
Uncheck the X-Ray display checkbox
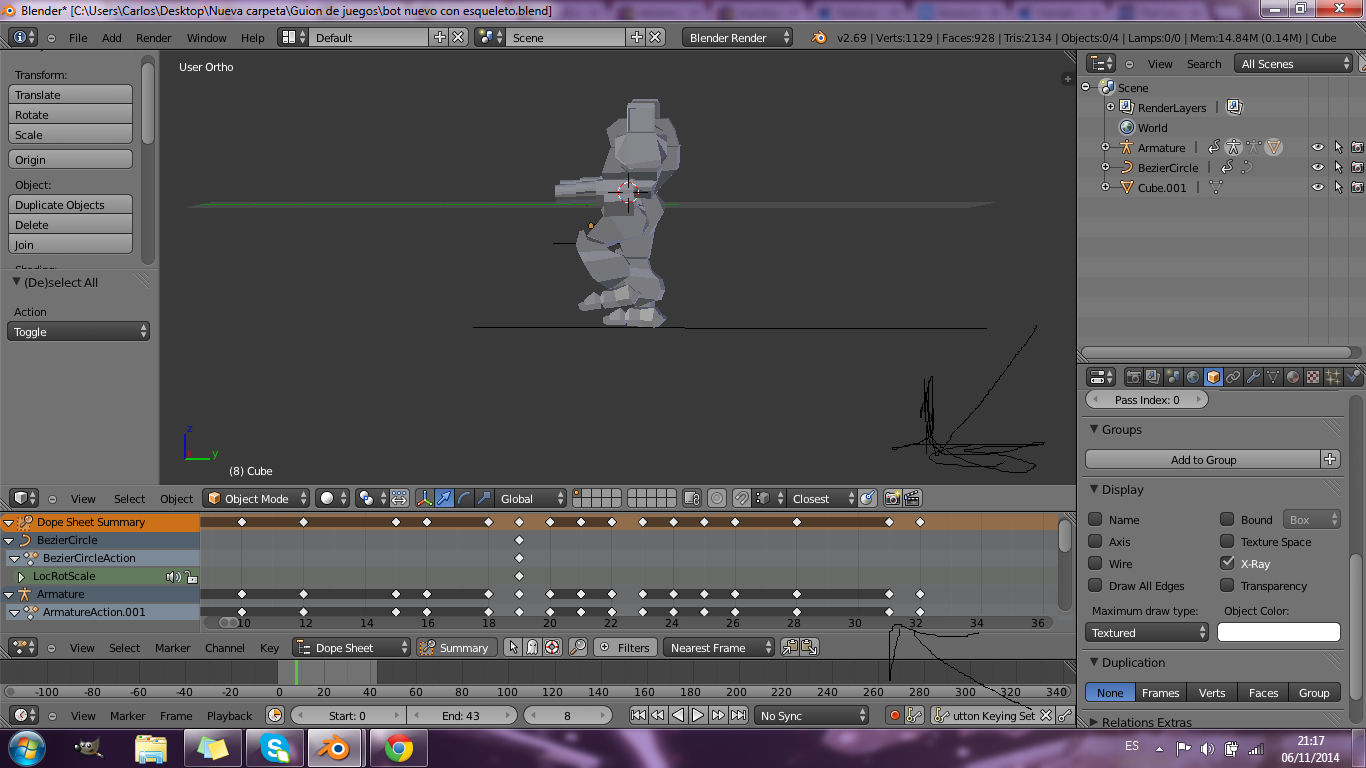click(1227, 564)
